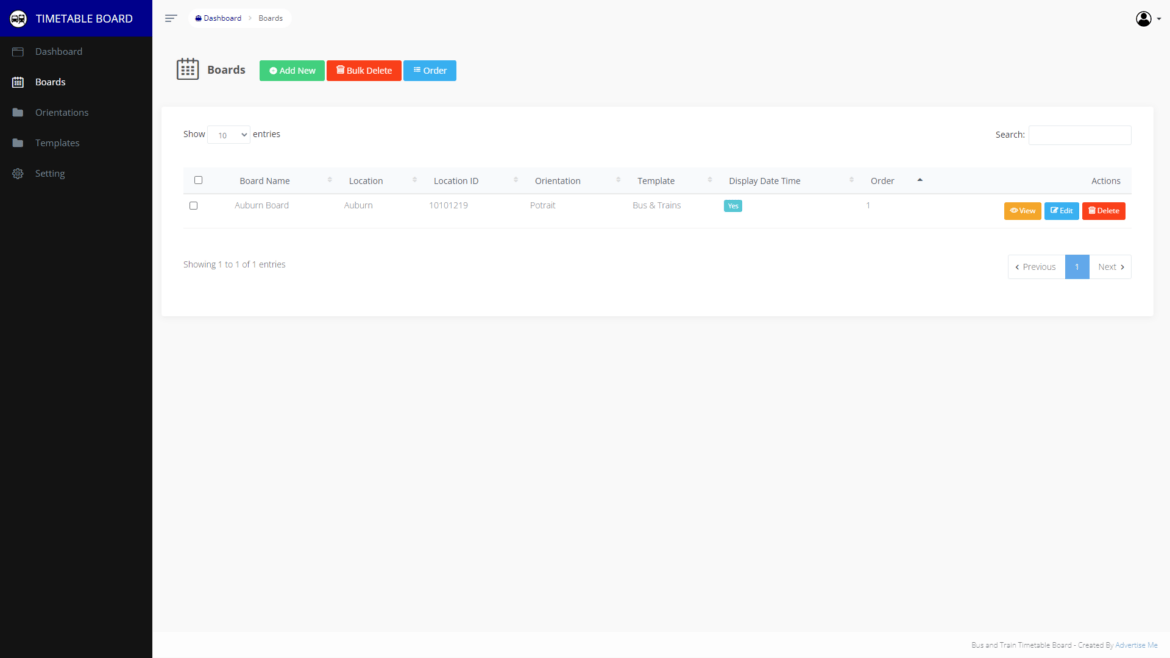The image size is (1170, 658).
Task: Click the Order column sort arrow
Action: pos(918,180)
